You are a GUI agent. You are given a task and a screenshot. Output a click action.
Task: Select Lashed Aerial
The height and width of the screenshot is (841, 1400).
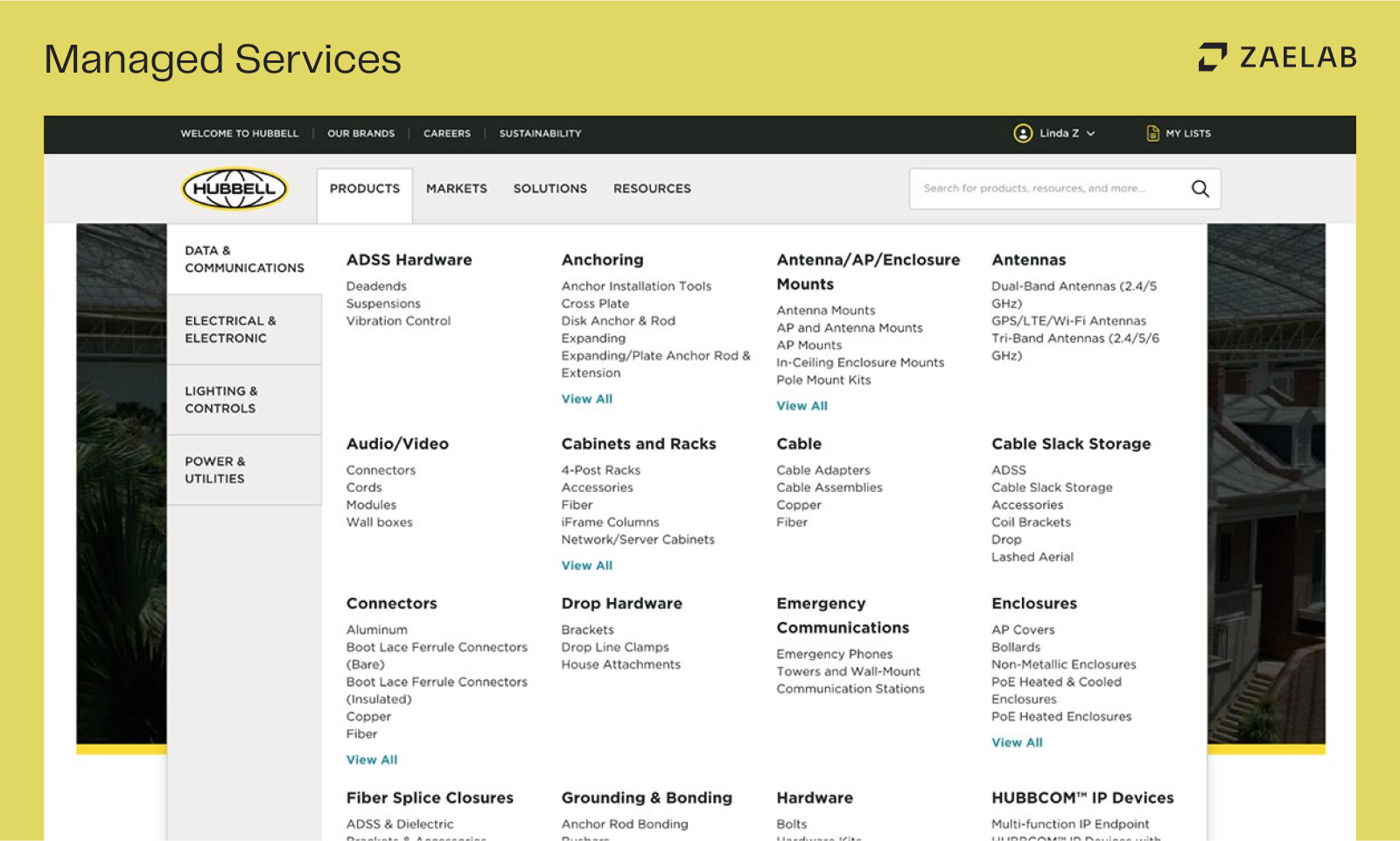tap(1032, 557)
